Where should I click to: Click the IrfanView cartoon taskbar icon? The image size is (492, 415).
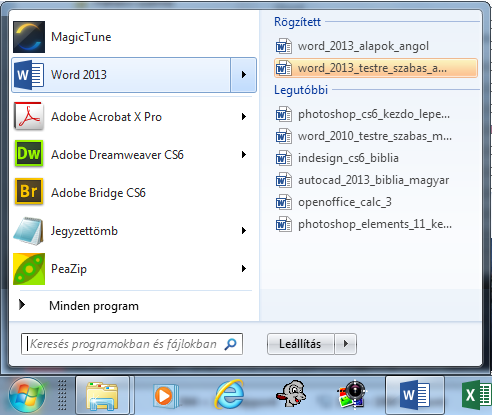[291, 394]
